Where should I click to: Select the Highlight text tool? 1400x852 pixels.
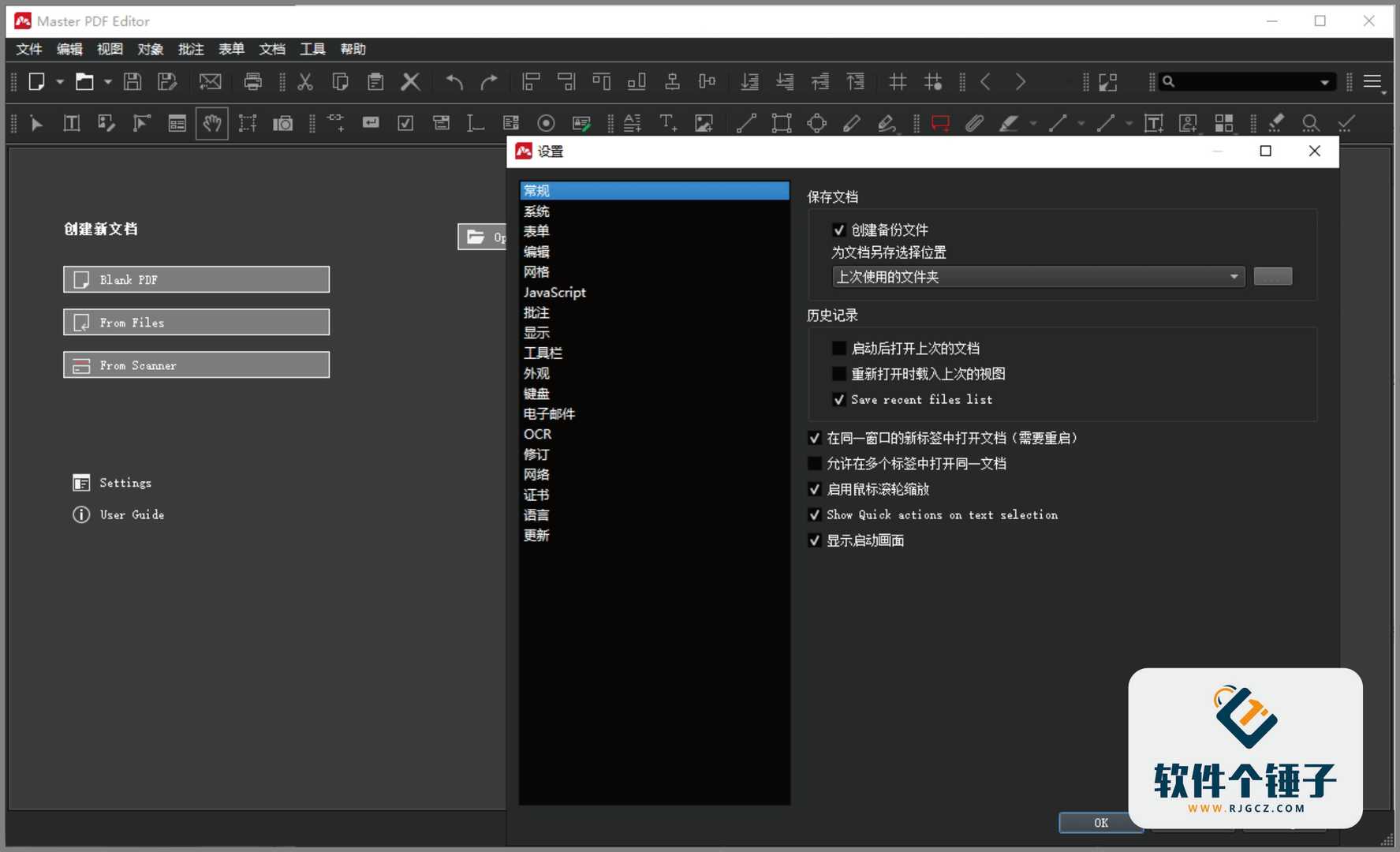click(1009, 123)
